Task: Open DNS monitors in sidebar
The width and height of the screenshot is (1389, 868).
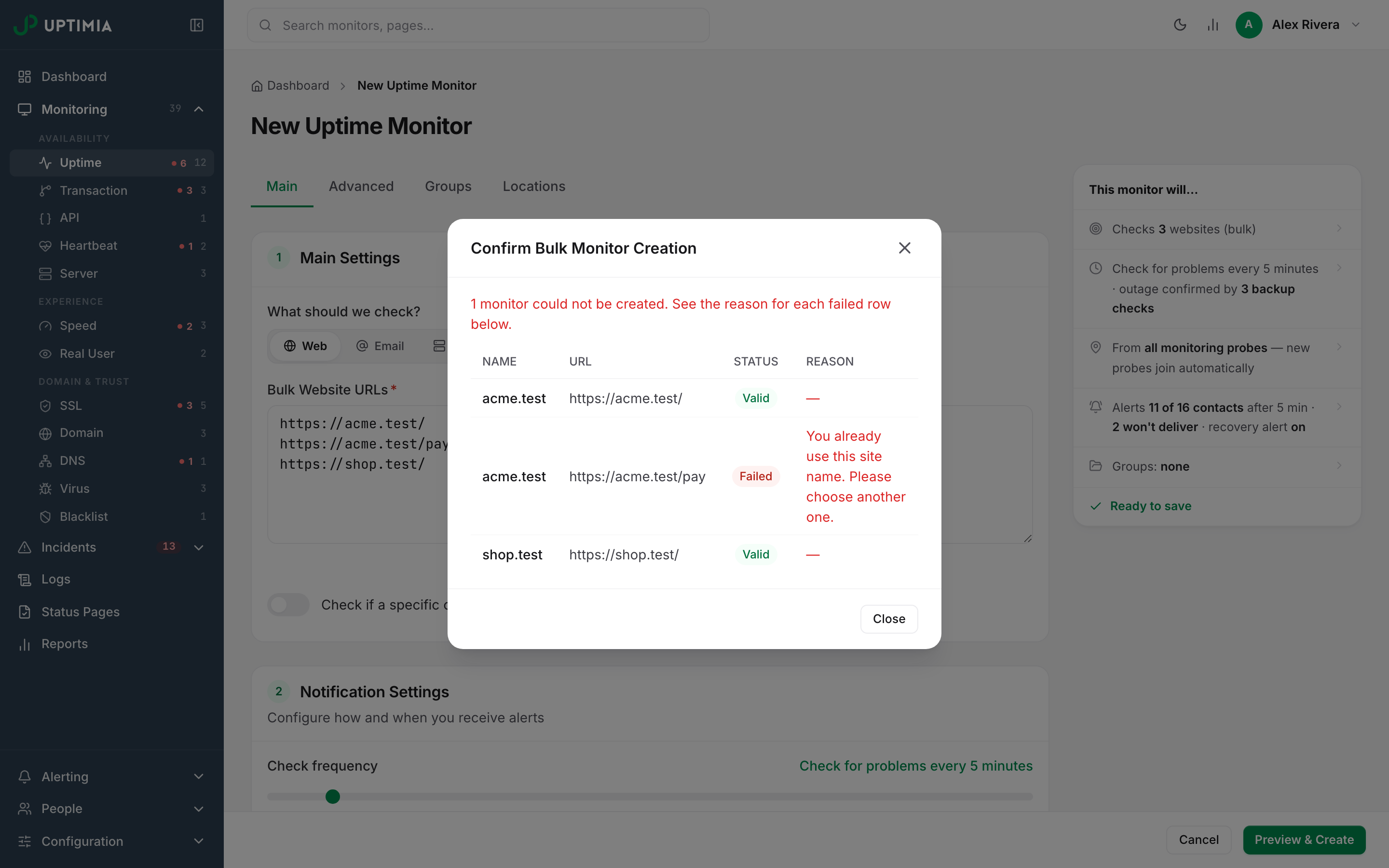Action: click(112, 461)
